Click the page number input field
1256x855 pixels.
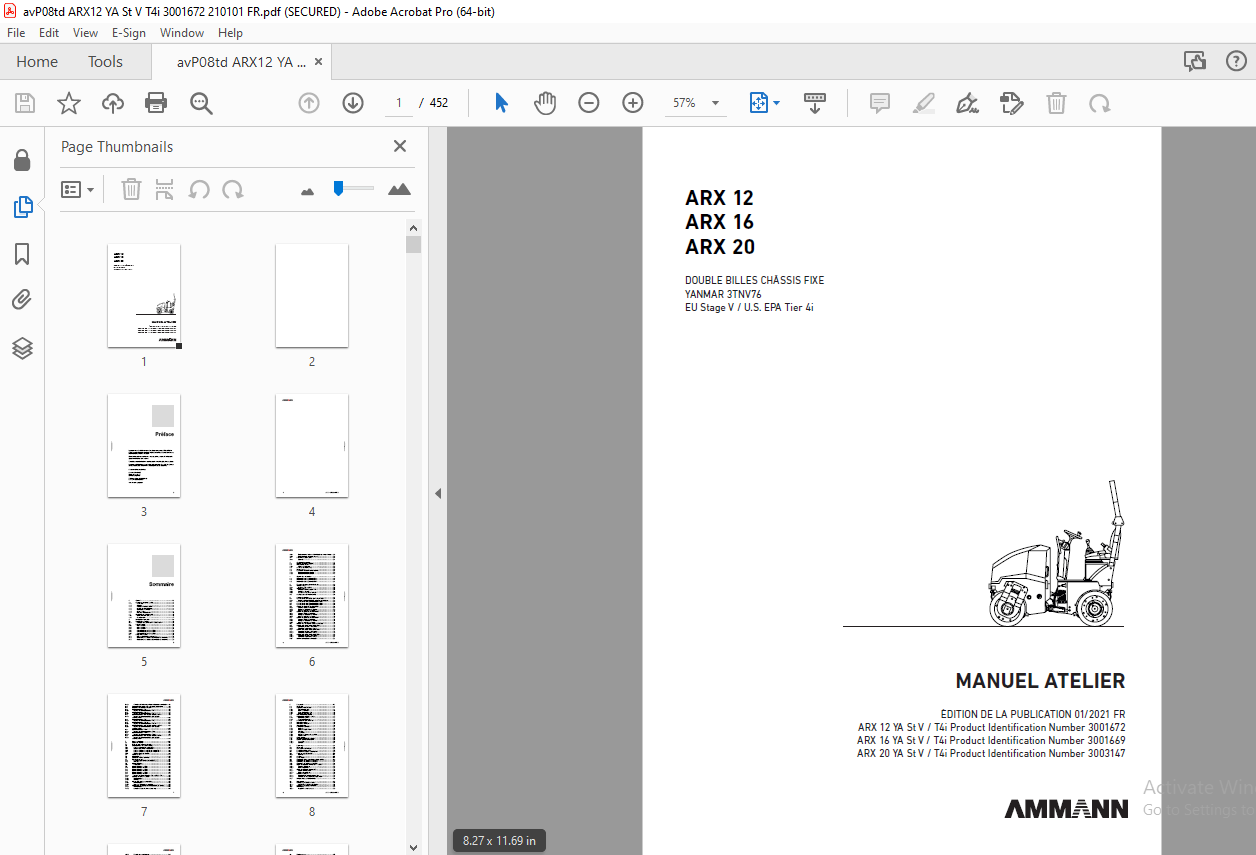pos(398,103)
